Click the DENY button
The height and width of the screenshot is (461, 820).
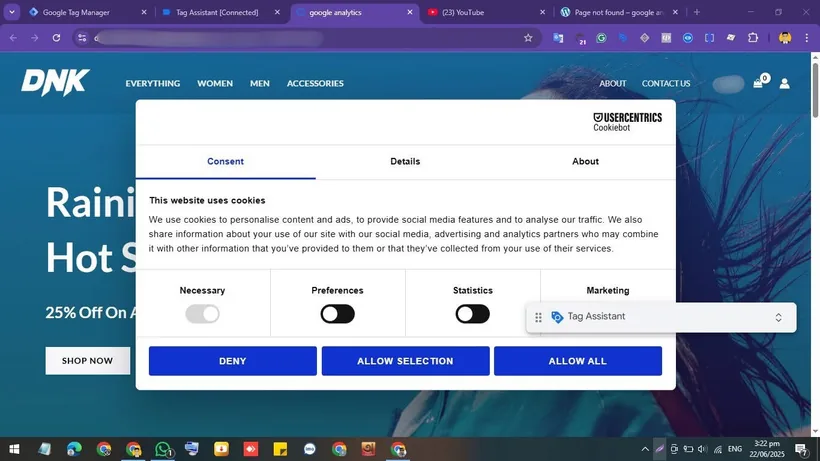(233, 361)
